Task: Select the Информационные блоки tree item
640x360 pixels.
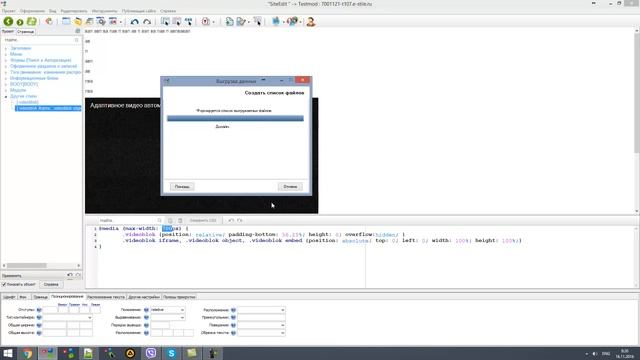Action: [34, 78]
